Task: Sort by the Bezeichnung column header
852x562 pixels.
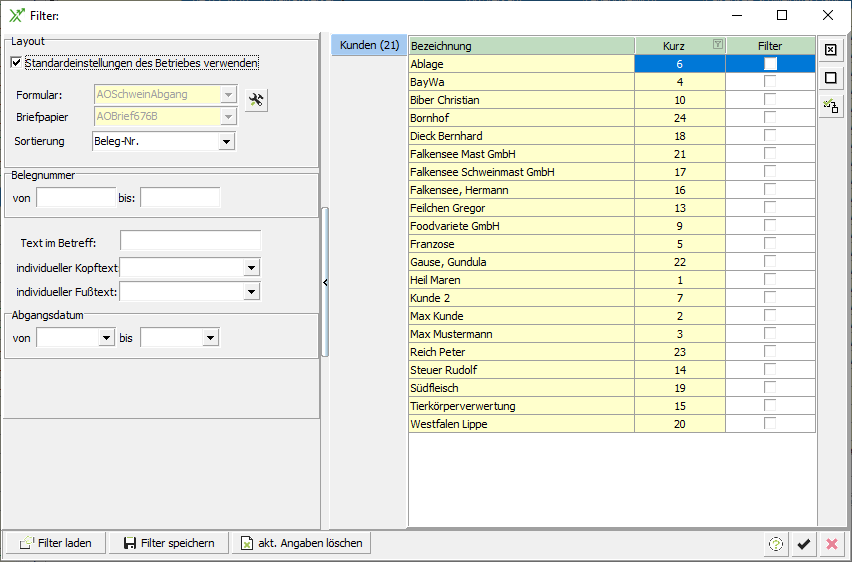Action: (x=520, y=46)
